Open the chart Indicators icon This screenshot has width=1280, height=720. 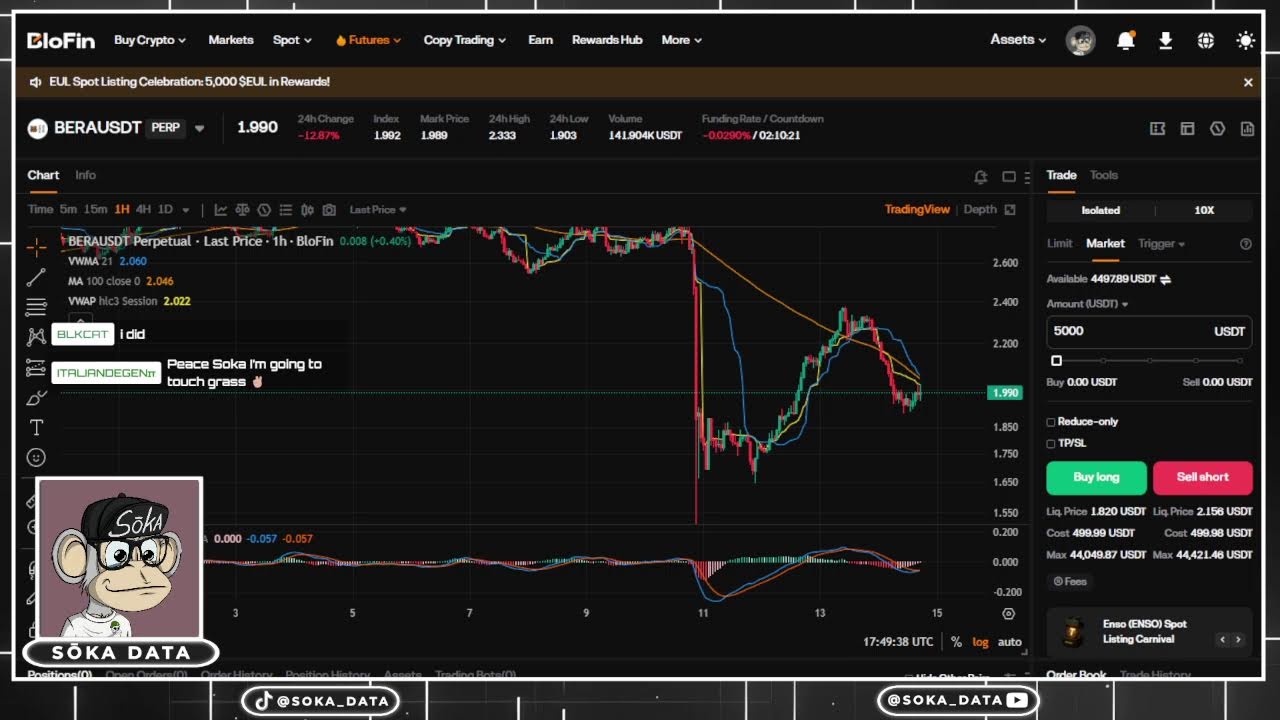(221, 210)
